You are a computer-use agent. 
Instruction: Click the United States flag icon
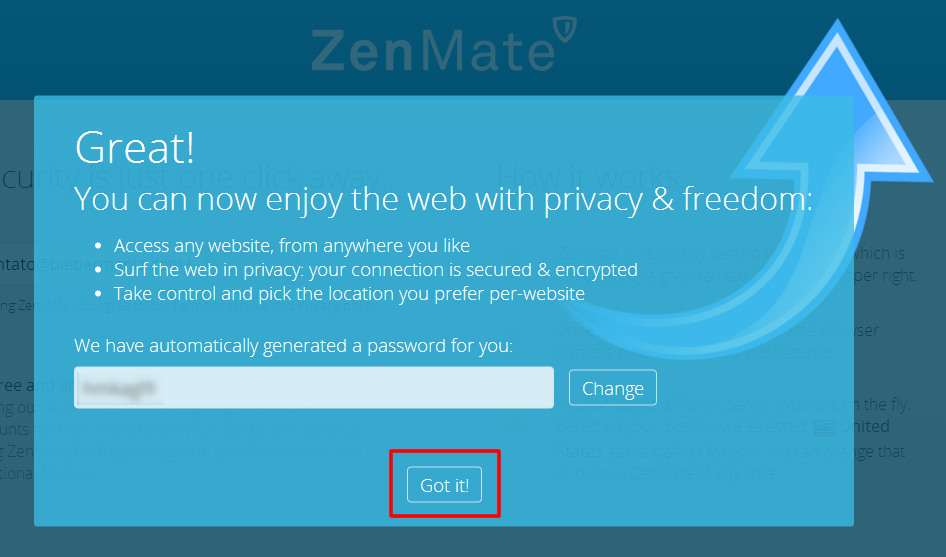[x=825, y=428]
